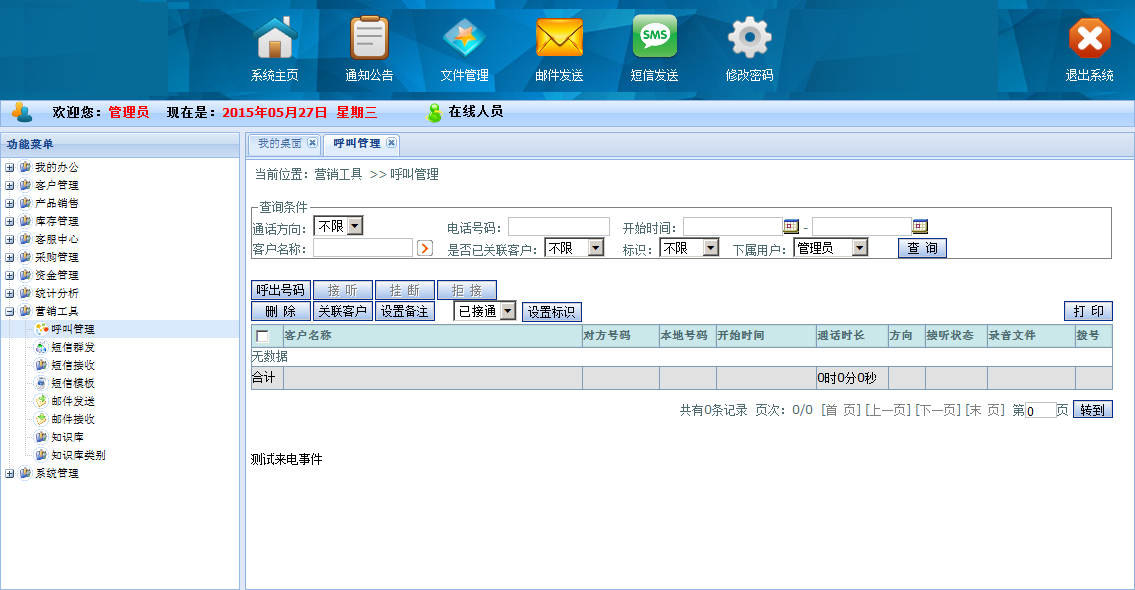The height and width of the screenshot is (590, 1135).
Task: Open the 系统主页 home icon
Action: (x=274, y=40)
